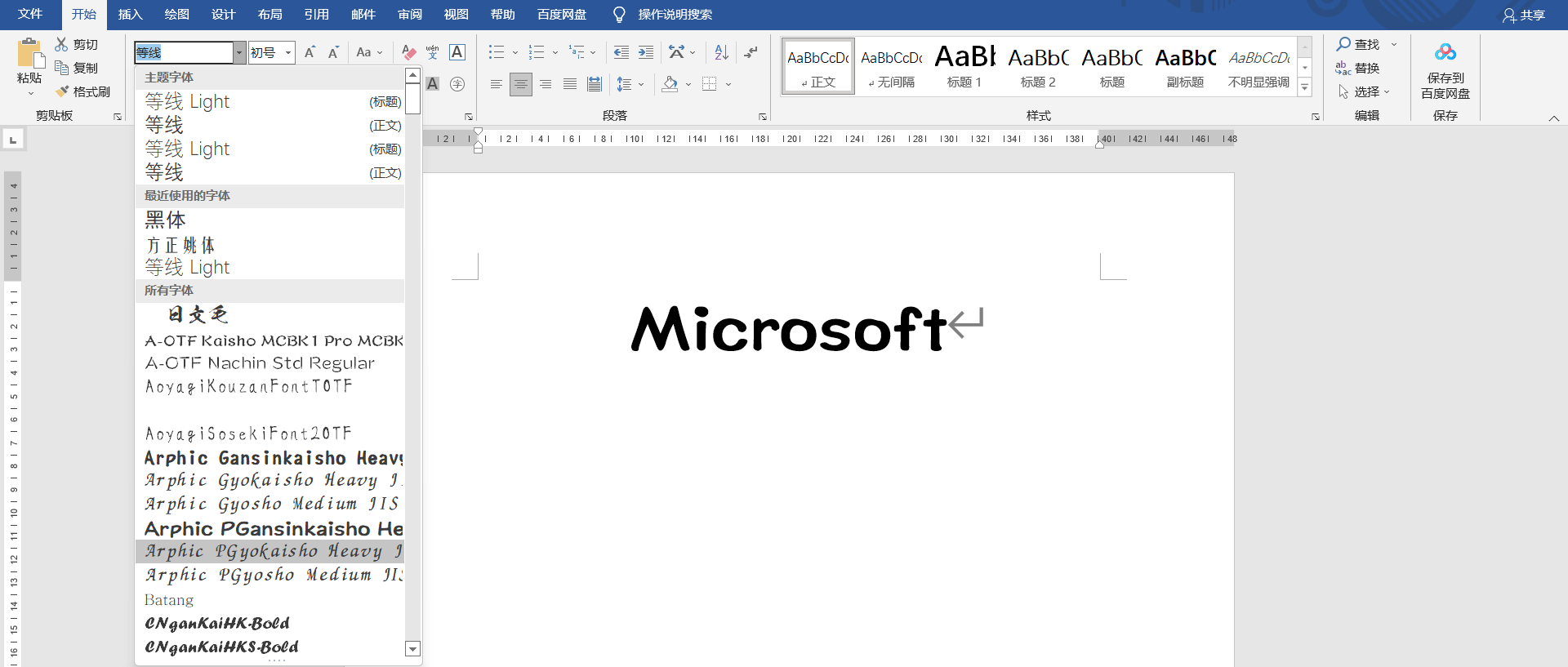Collapse the ribbon with chevron arrow
Image resolution: width=1568 pixels, height=667 pixels.
pos(1554,118)
